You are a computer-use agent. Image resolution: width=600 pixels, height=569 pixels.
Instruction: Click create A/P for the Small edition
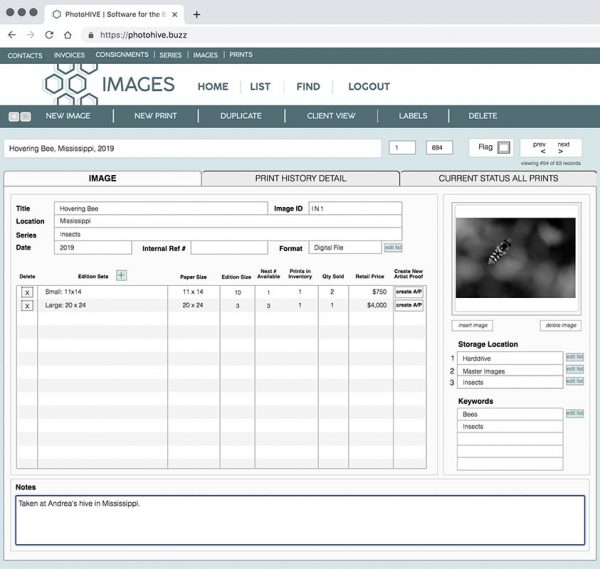408,292
